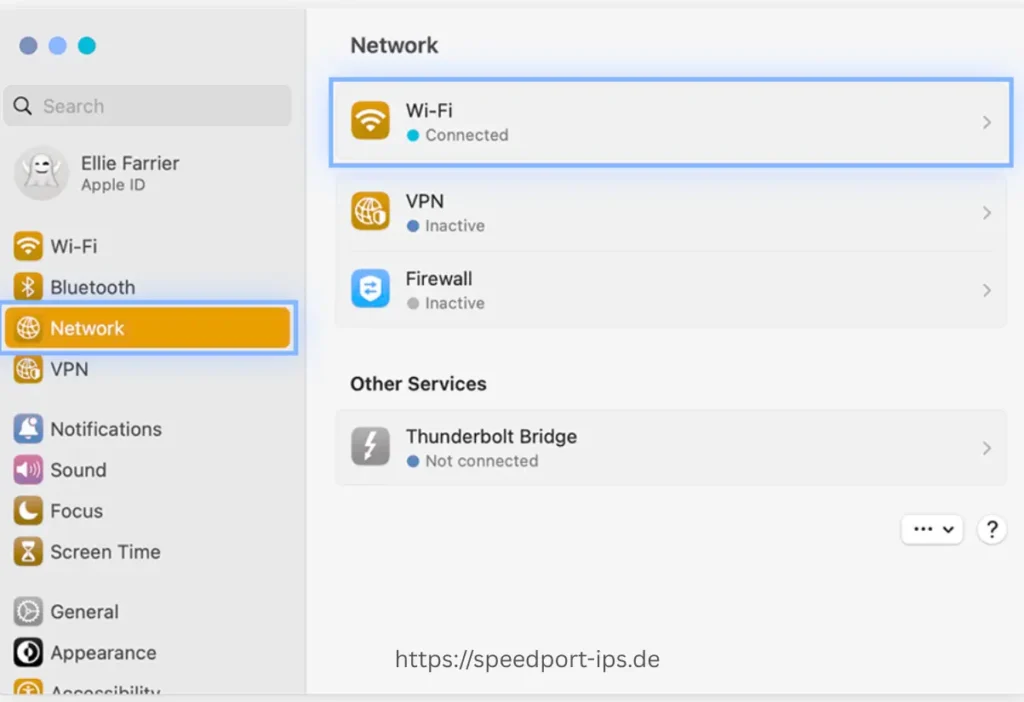Open Focus settings using the moon icon
Screen dimensions: 1024x702
[x=27, y=511]
